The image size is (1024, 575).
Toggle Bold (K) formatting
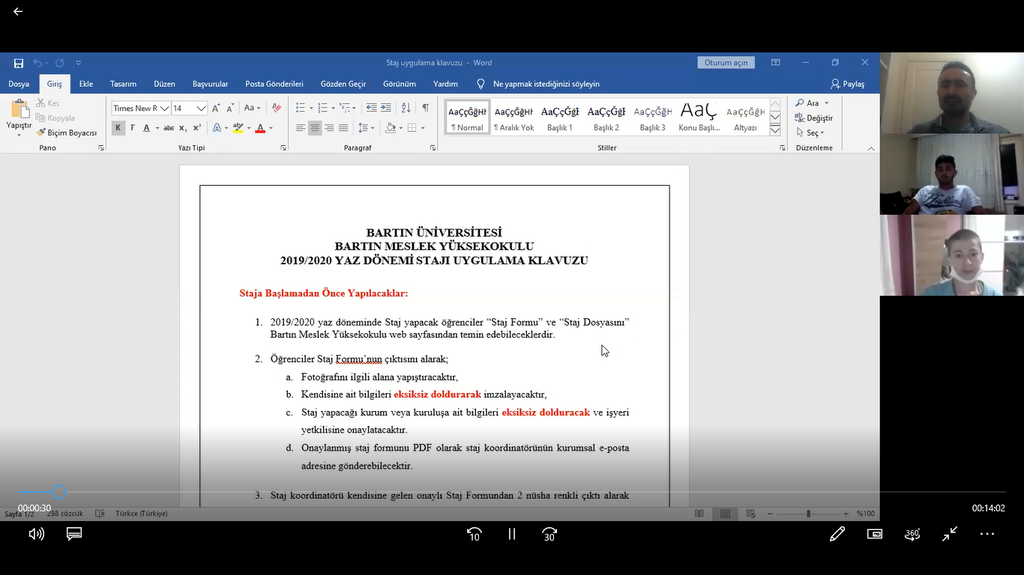coord(118,128)
